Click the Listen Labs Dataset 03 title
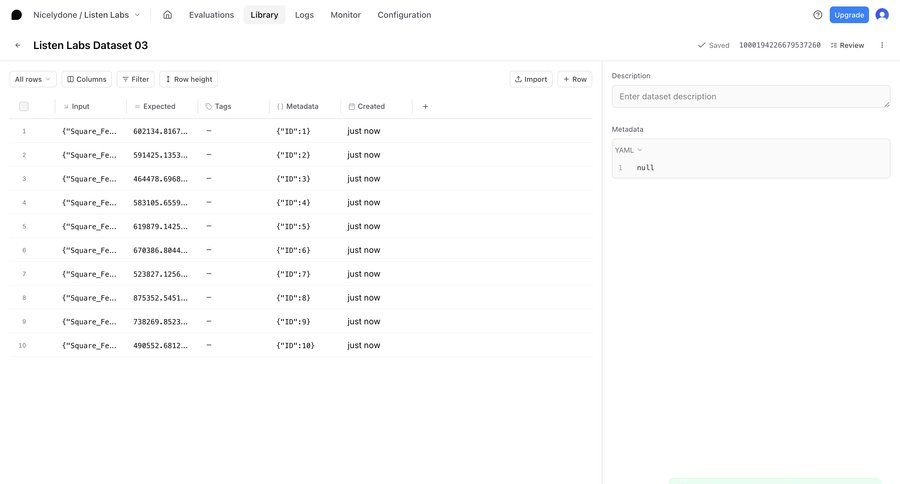The width and height of the screenshot is (900, 484). pos(91,45)
